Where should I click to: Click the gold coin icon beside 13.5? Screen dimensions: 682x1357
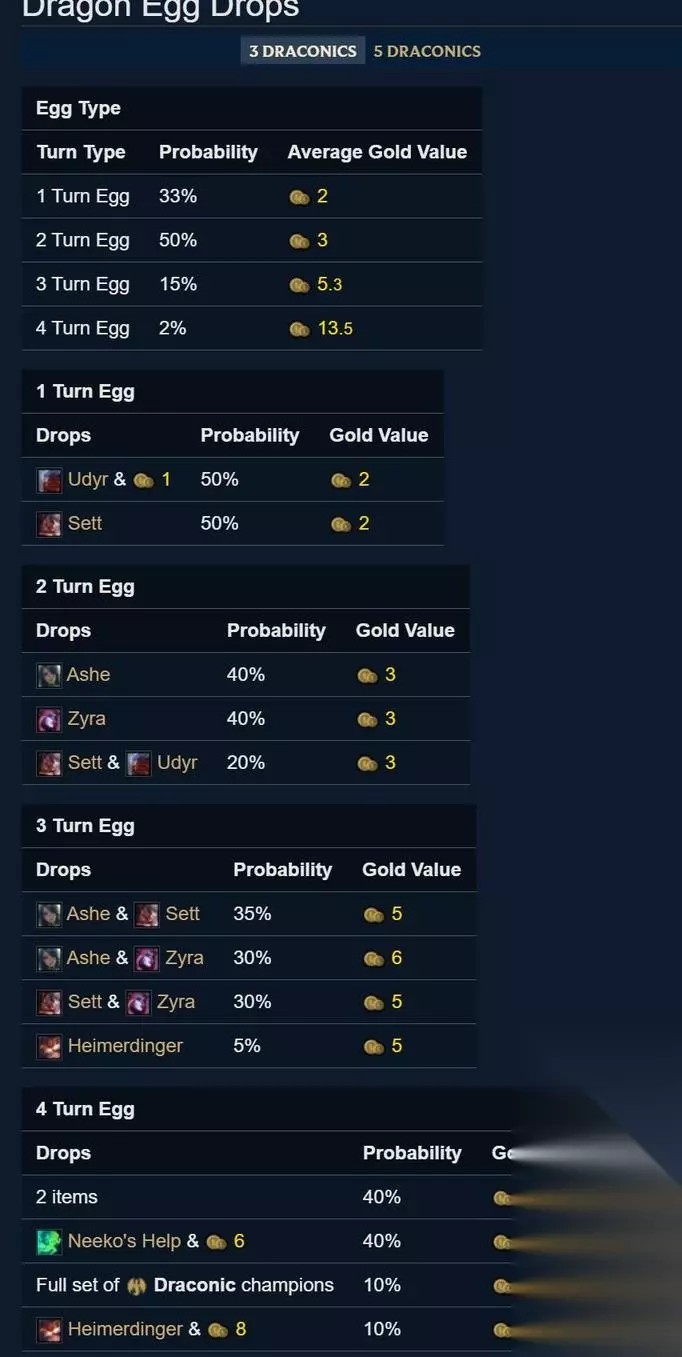pos(299,329)
